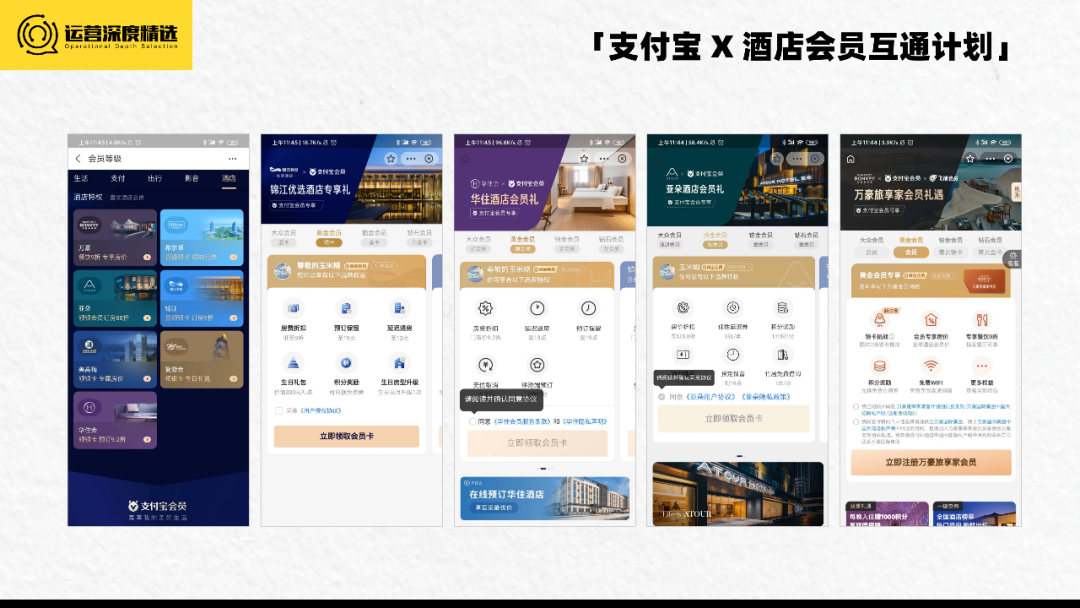The height and width of the screenshot is (608, 1080).
Task: Open the 美高梅 hotel card
Action: (115, 359)
